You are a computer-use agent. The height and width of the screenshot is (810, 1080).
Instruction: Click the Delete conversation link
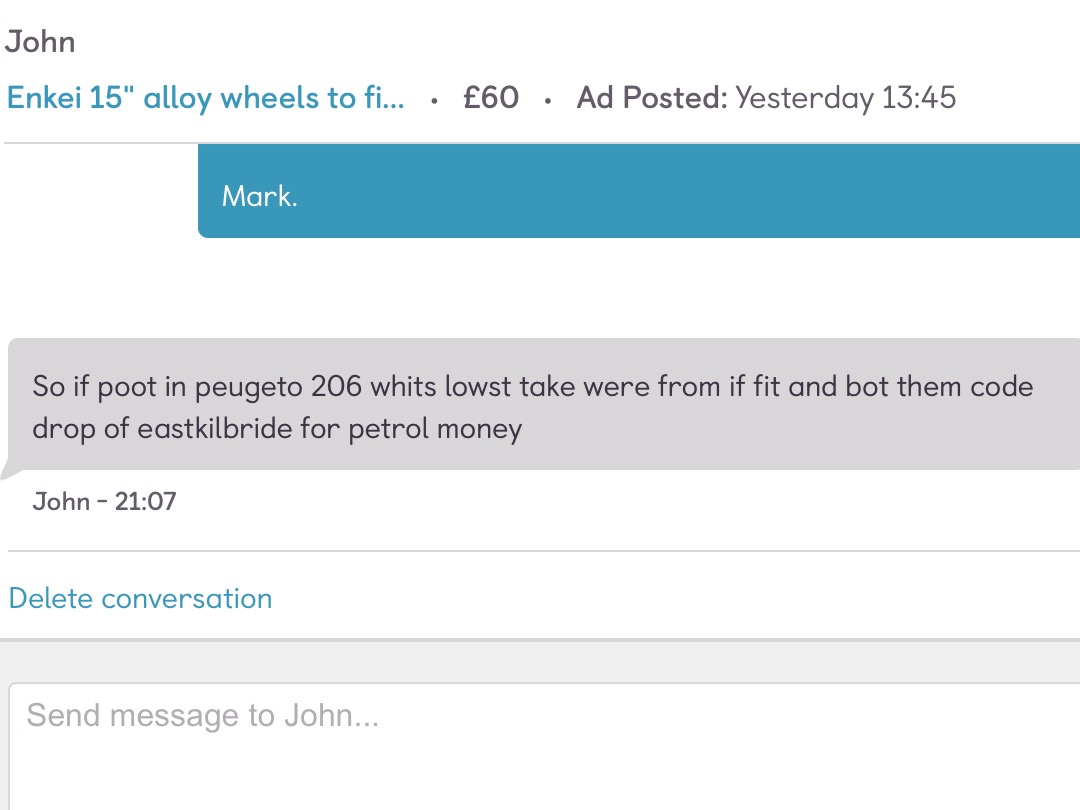pyautogui.click(x=141, y=599)
